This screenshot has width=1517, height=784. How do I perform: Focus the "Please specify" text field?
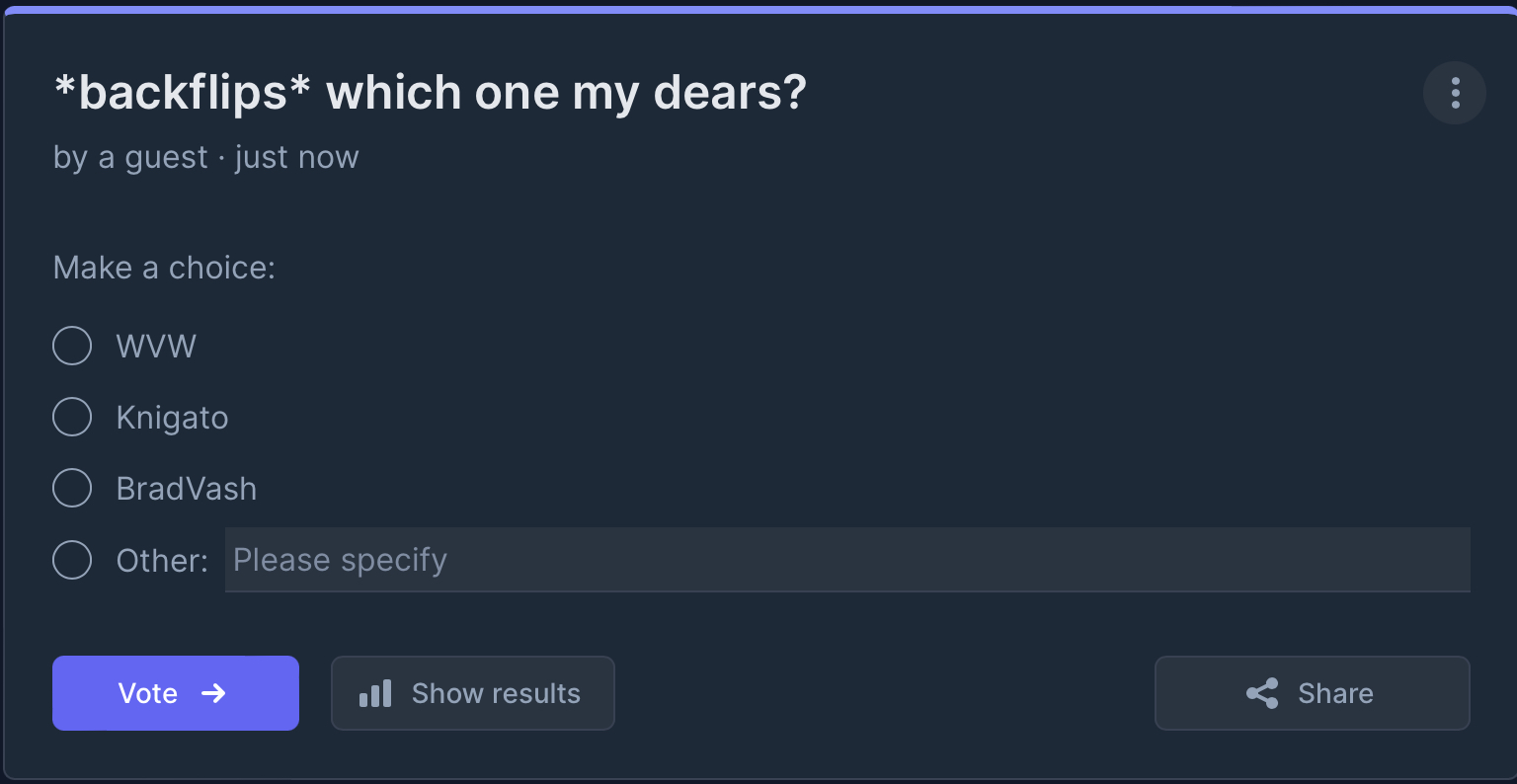(847, 560)
